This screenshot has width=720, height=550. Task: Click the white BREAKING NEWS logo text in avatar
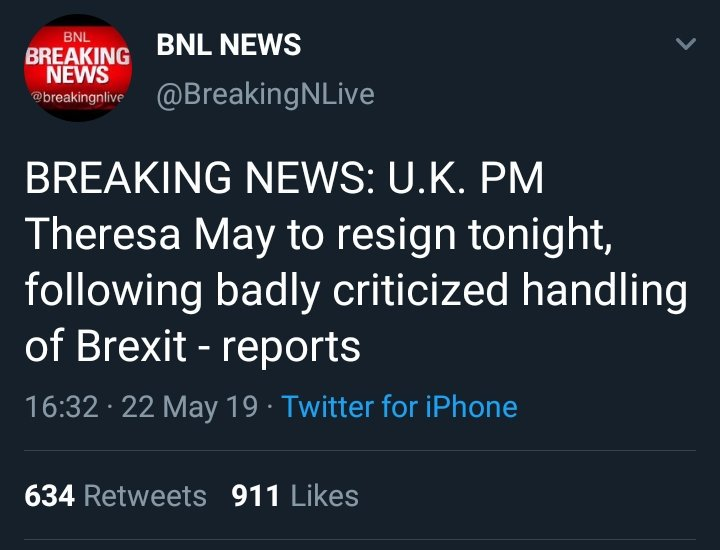[x=77, y=66]
